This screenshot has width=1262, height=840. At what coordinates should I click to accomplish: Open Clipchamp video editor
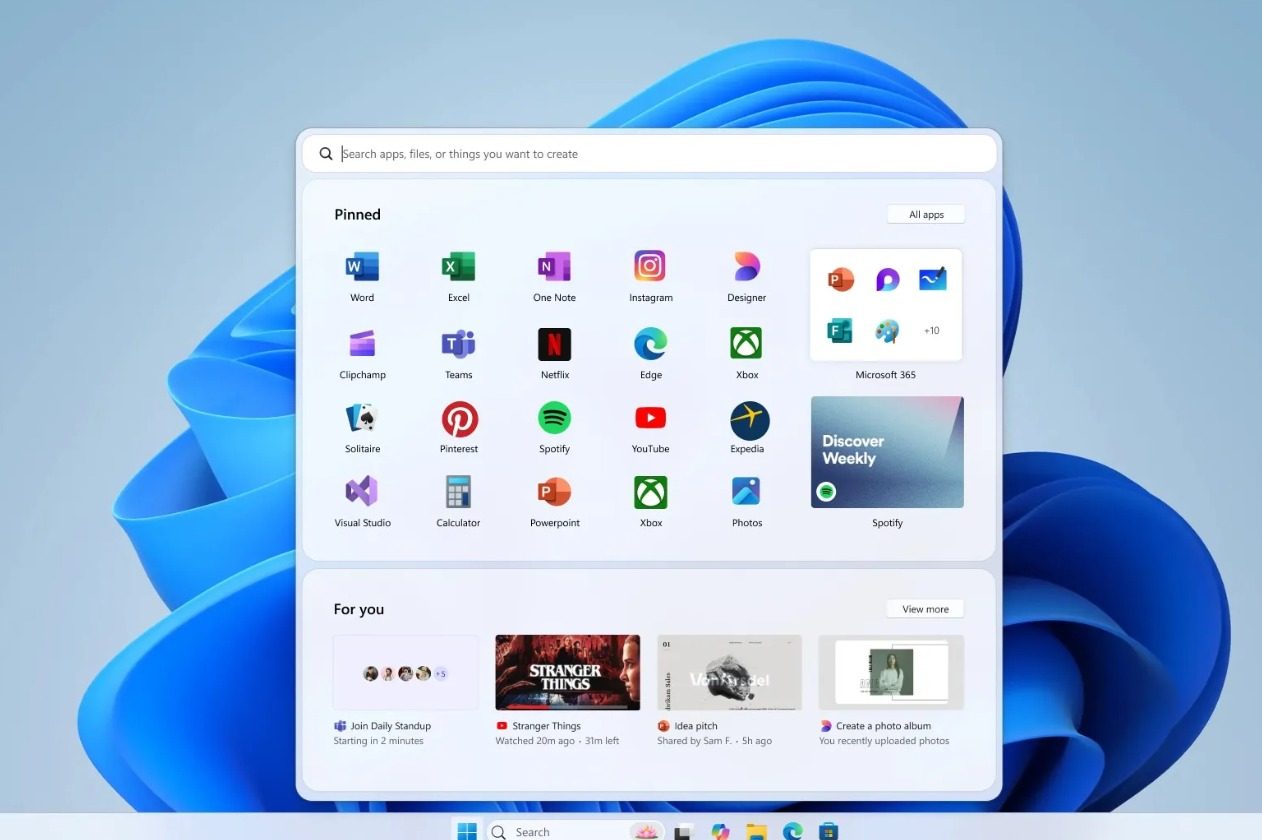(362, 344)
